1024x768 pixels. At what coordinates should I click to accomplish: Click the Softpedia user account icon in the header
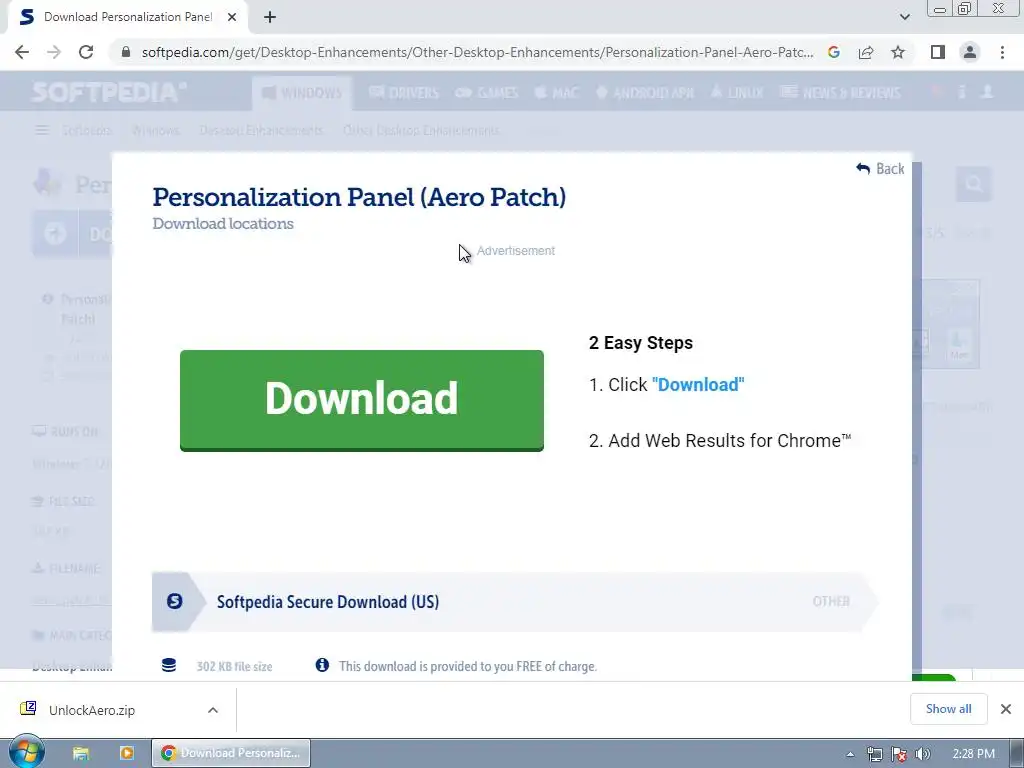tap(987, 92)
